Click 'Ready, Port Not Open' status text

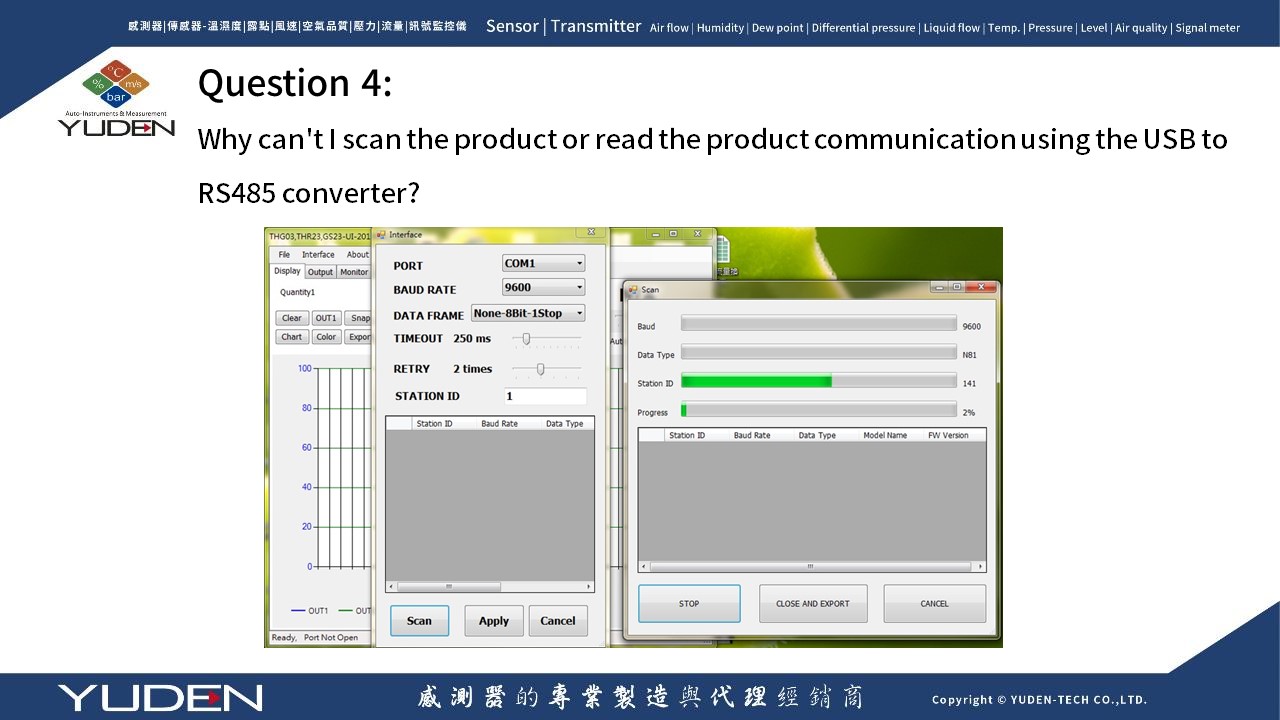(x=315, y=637)
